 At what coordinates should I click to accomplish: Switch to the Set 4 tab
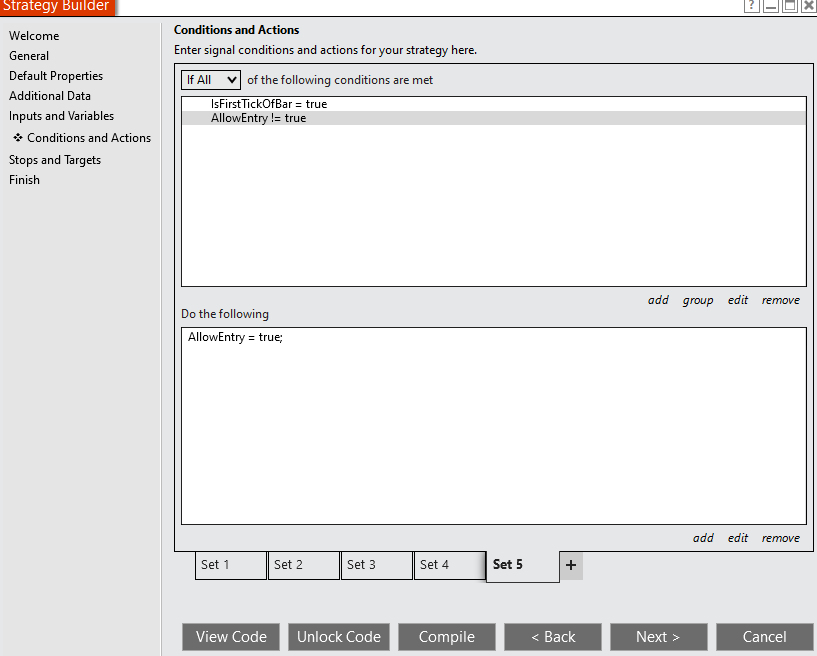click(450, 565)
